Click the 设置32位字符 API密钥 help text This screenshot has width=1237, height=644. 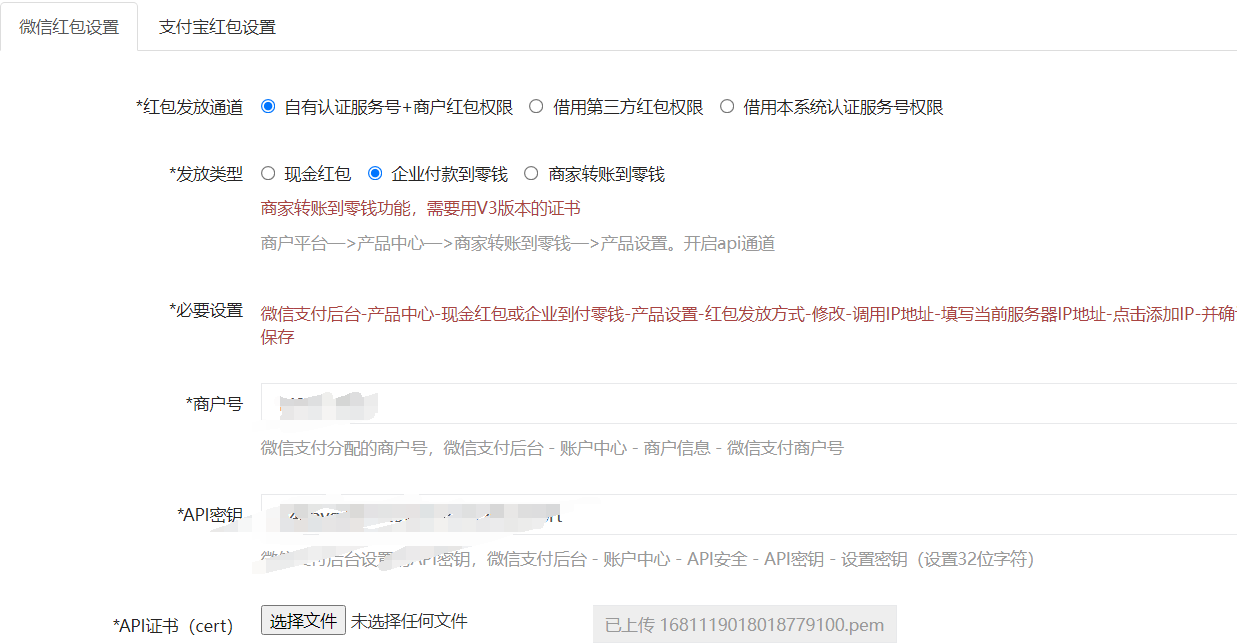pyautogui.click(x=647, y=559)
